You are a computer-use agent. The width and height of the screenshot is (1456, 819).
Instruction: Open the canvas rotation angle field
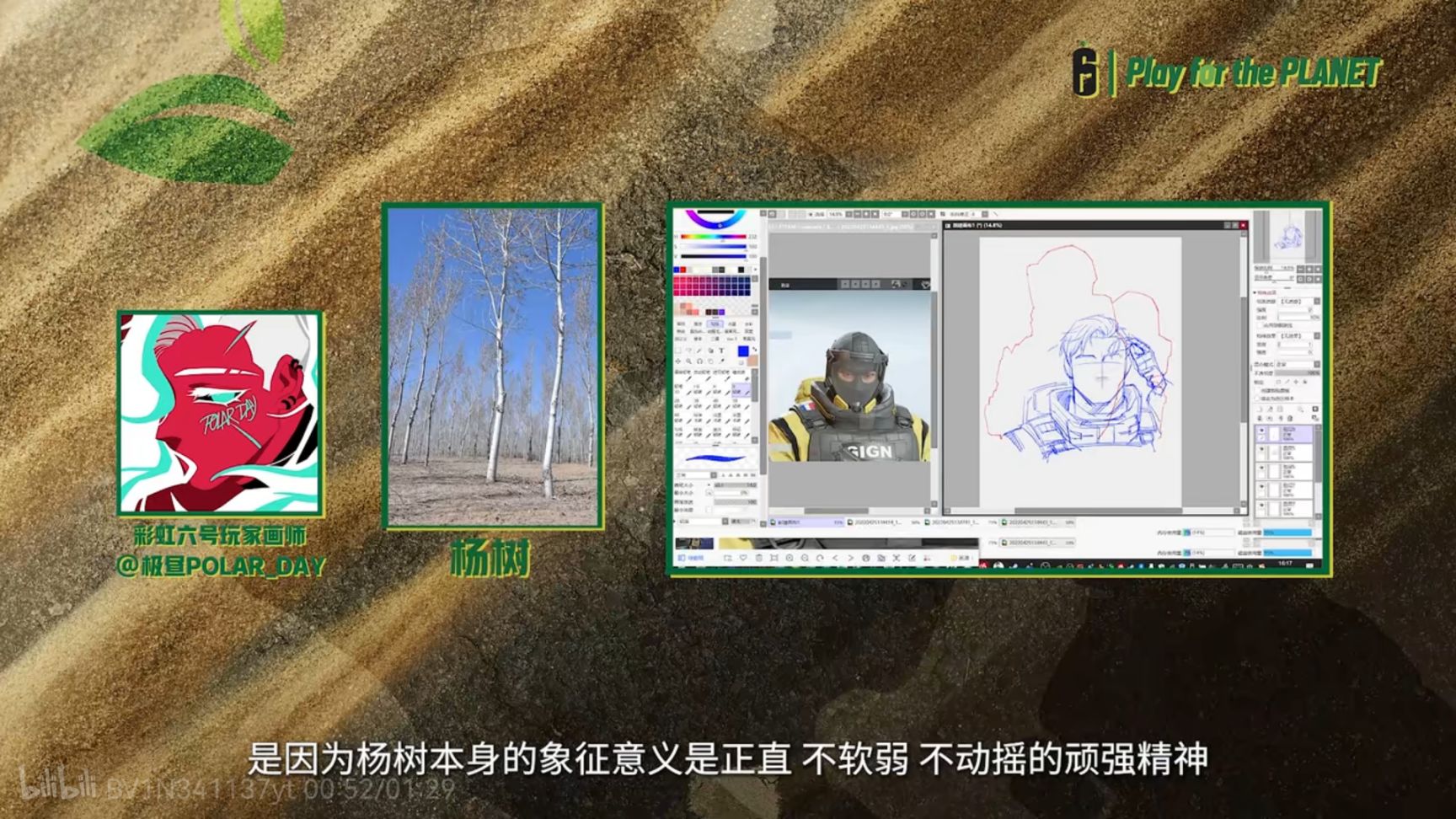pyautogui.click(x=890, y=214)
